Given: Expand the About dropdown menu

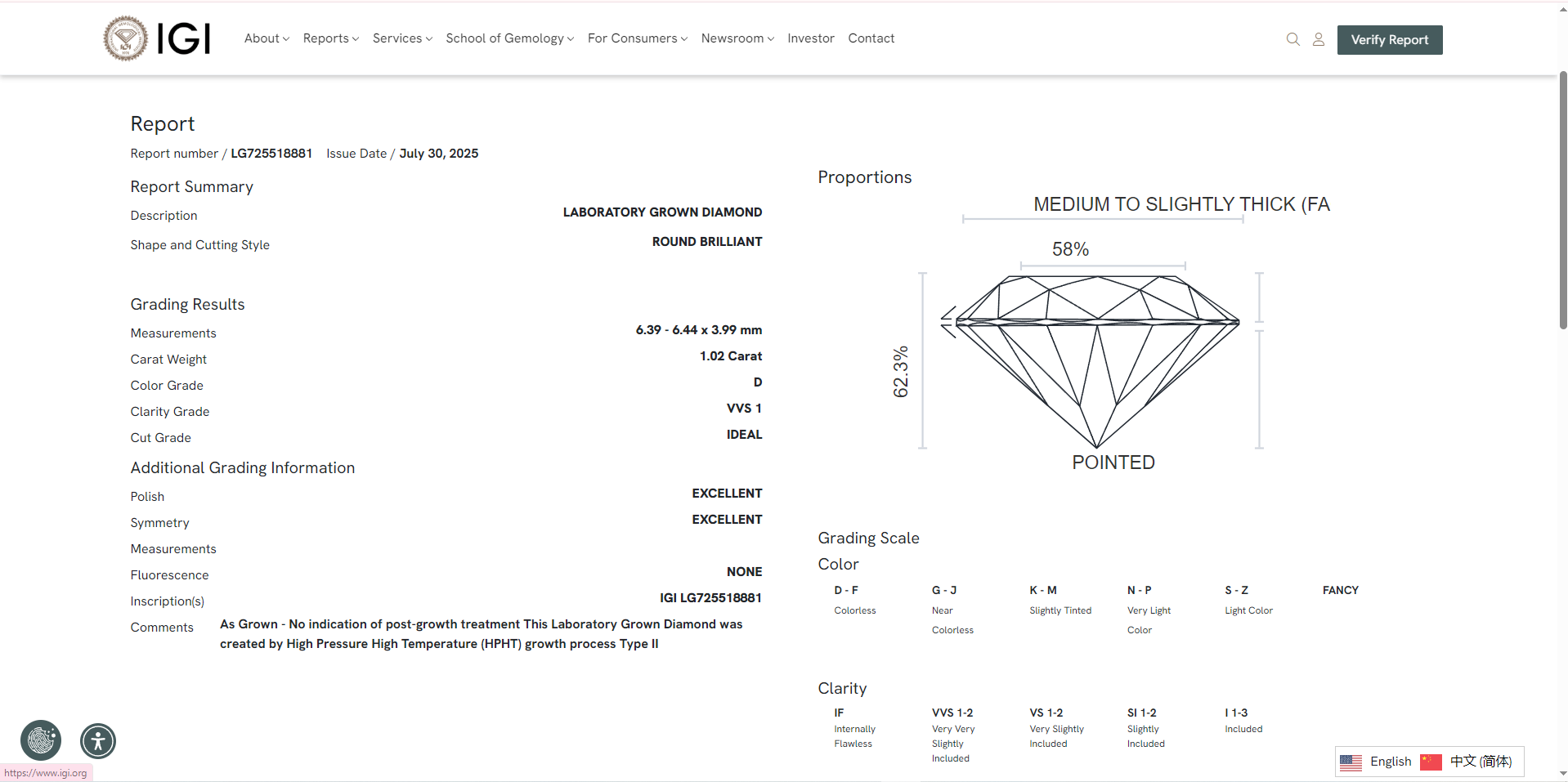Looking at the screenshot, I should coord(267,38).
